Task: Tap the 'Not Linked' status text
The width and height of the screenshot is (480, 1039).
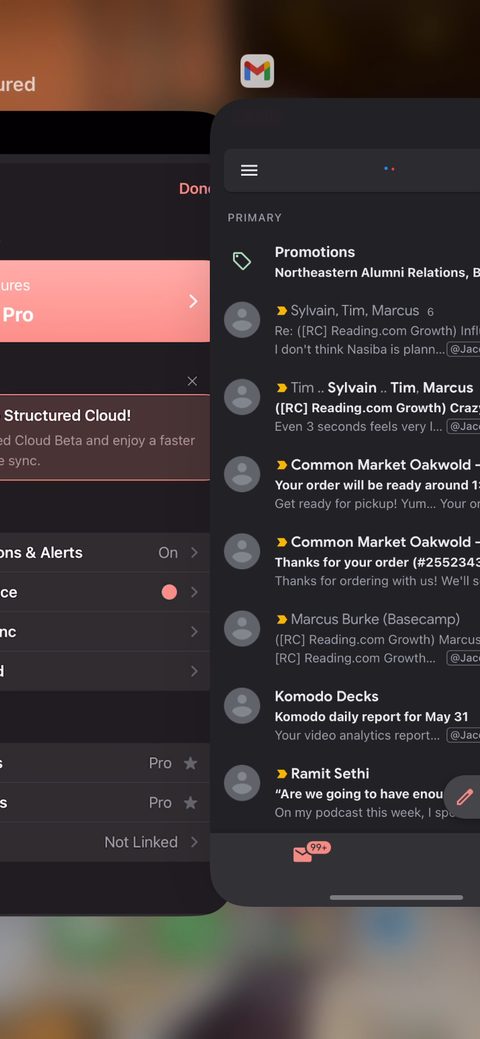Action: pos(141,842)
